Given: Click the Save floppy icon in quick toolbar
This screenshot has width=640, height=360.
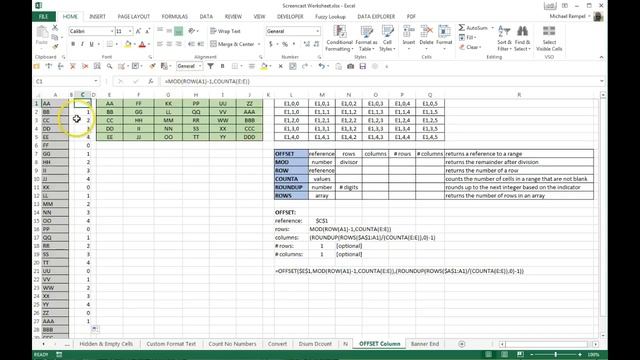Looking at the screenshot, I should (362, 66).
